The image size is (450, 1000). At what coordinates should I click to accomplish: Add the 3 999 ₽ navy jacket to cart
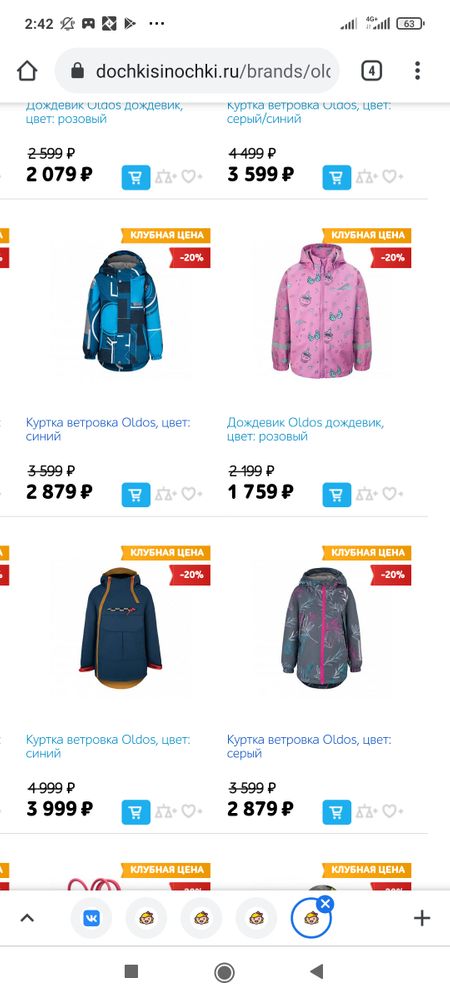[136, 812]
